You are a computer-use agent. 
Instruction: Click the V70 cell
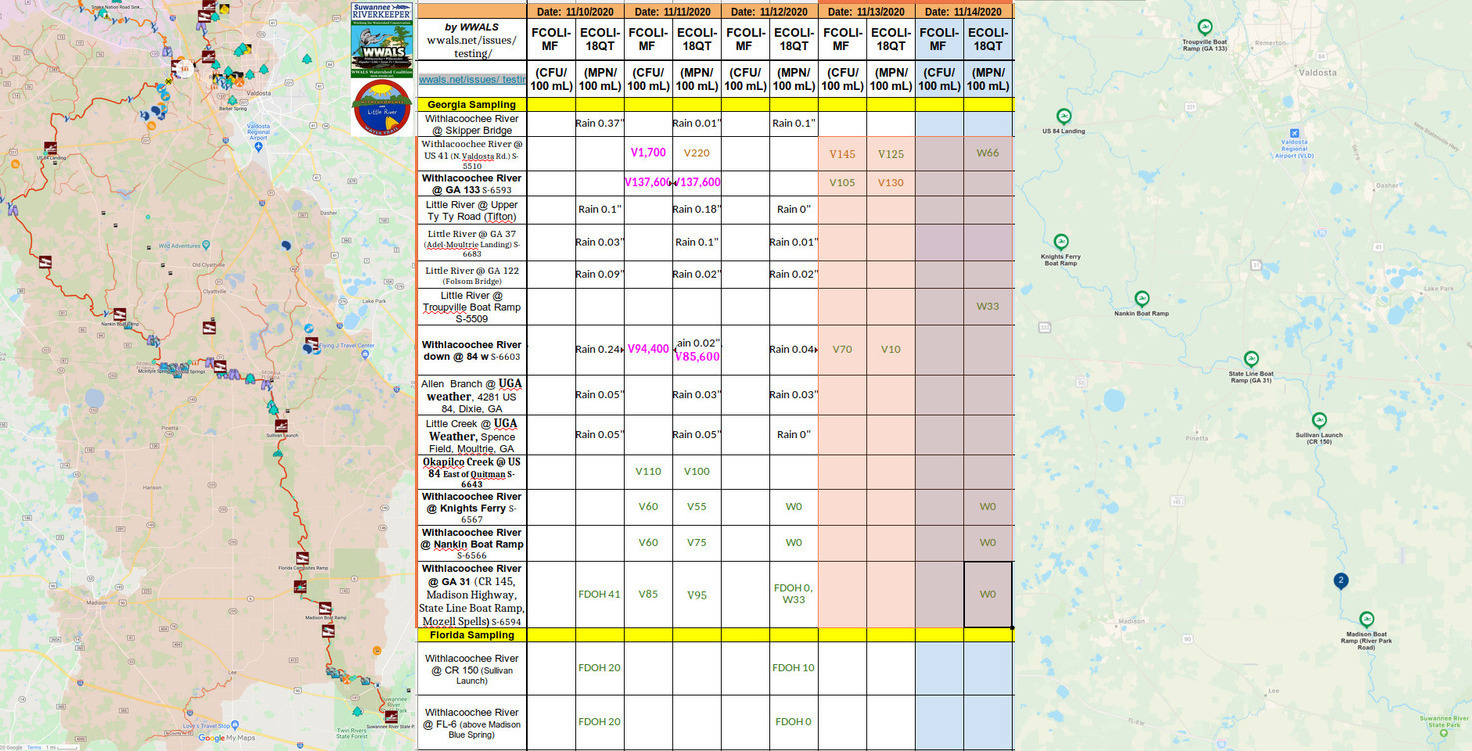842,349
